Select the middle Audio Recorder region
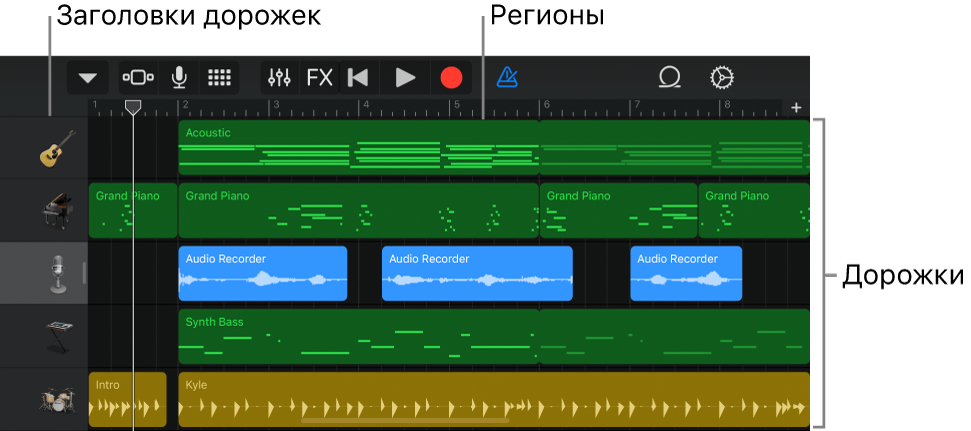 (477, 273)
